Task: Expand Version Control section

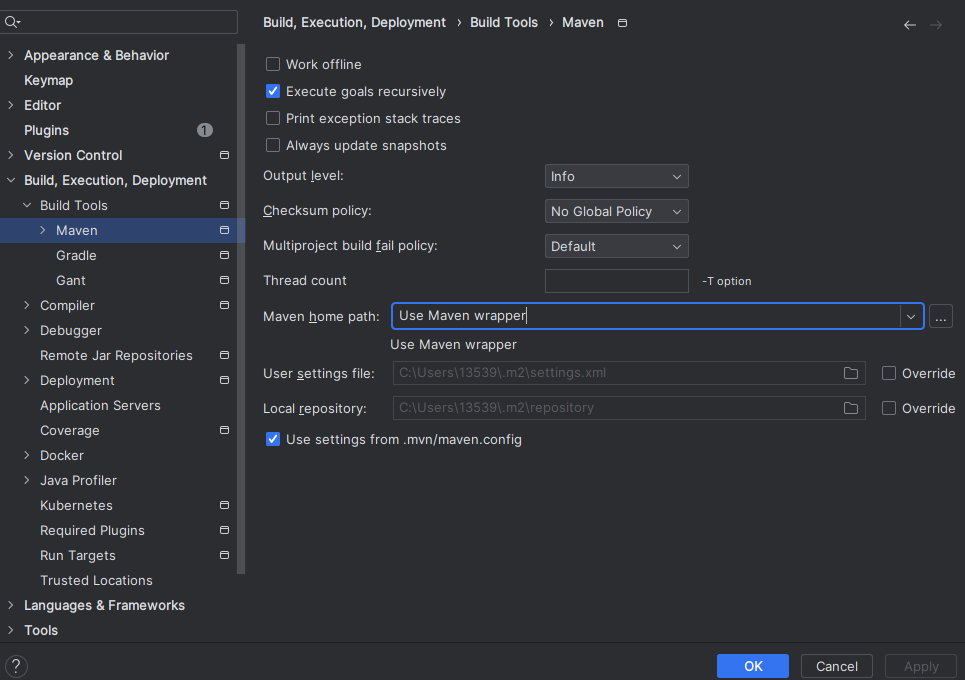Action: click(x=10, y=155)
